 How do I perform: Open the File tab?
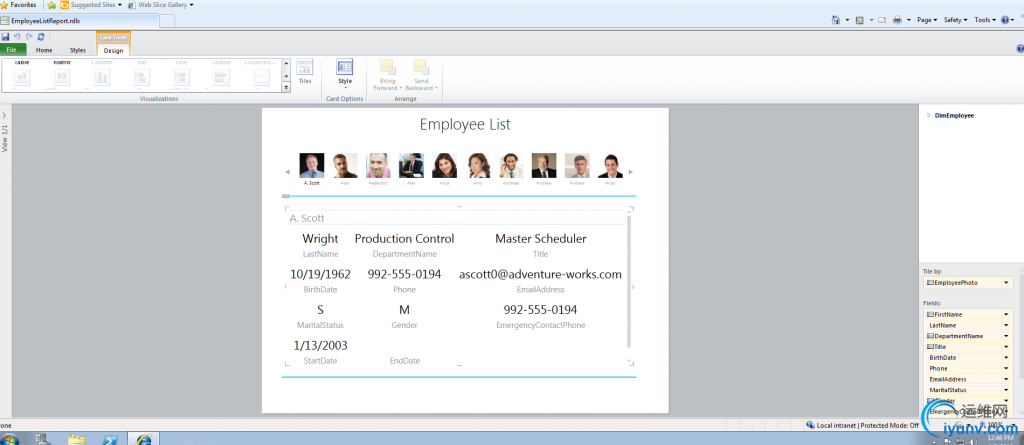pos(12,50)
